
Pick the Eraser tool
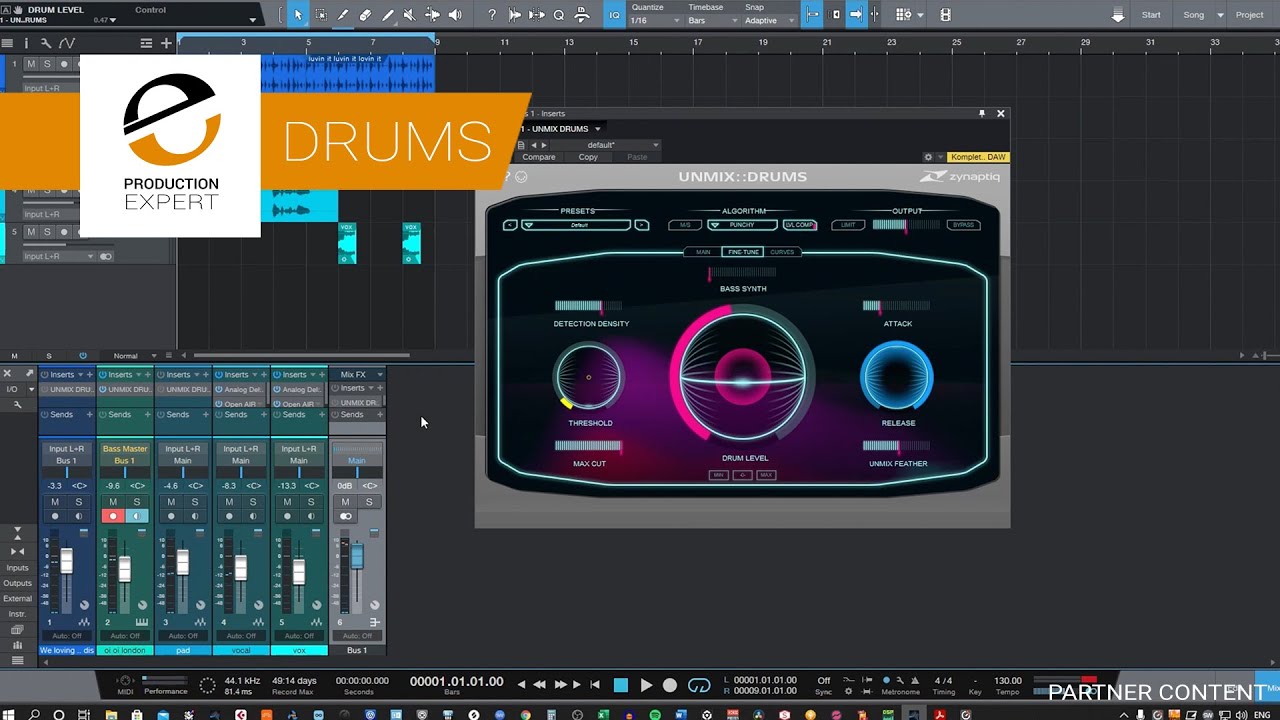pos(365,15)
